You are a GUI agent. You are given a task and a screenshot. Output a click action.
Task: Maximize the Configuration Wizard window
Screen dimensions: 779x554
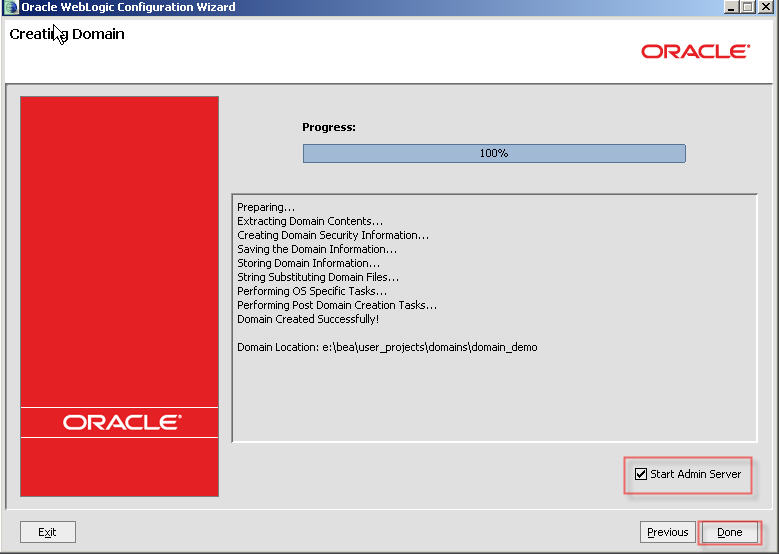(748, 7)
